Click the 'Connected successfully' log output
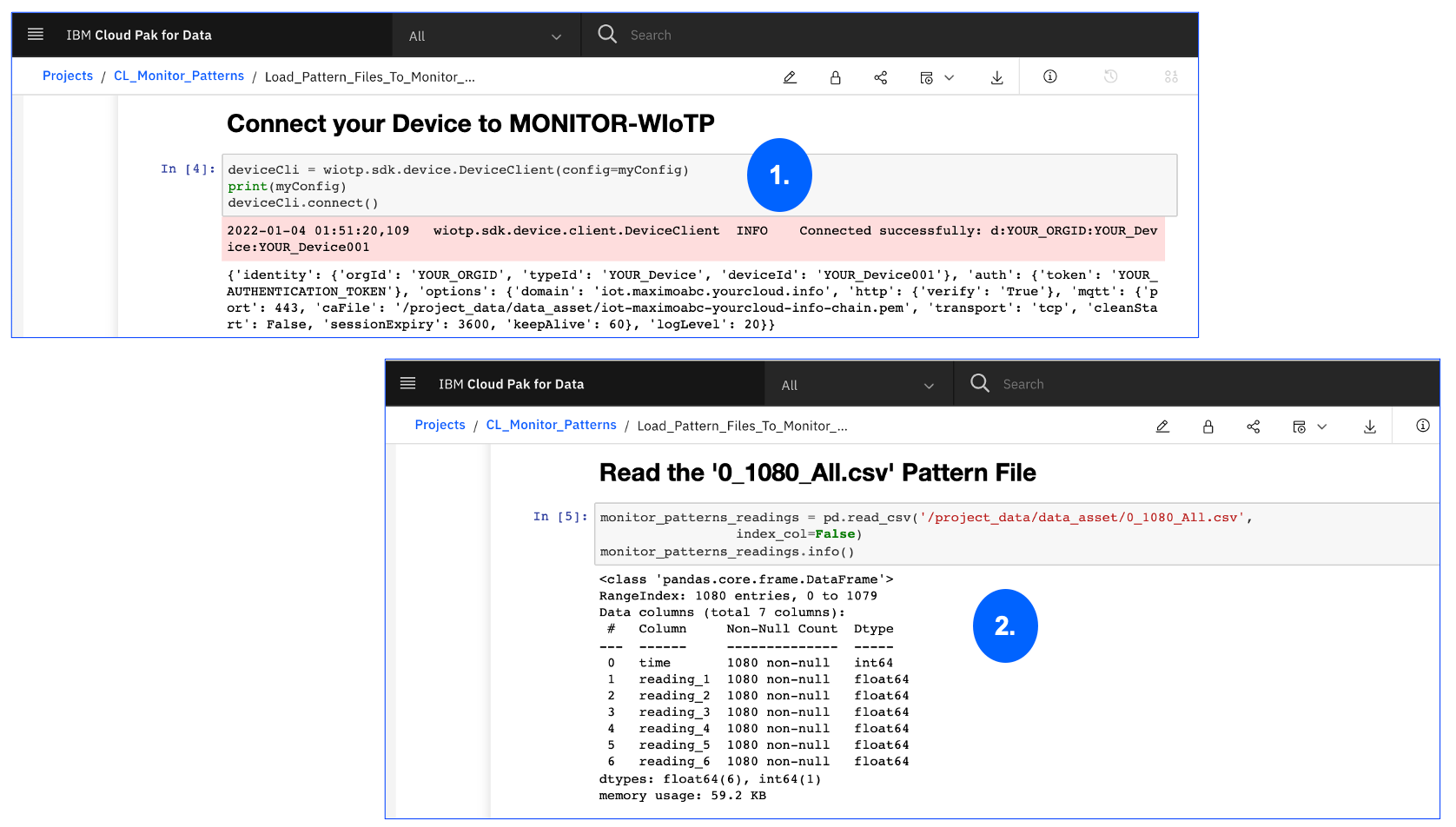 [x=692, y=239]
